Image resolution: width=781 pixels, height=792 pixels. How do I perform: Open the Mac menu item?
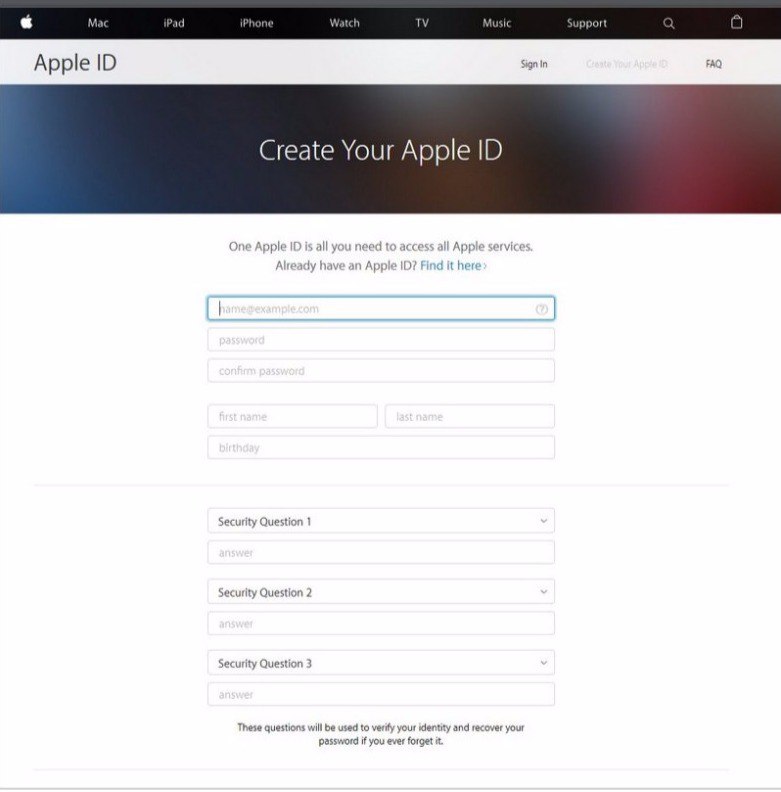(98, 23)
